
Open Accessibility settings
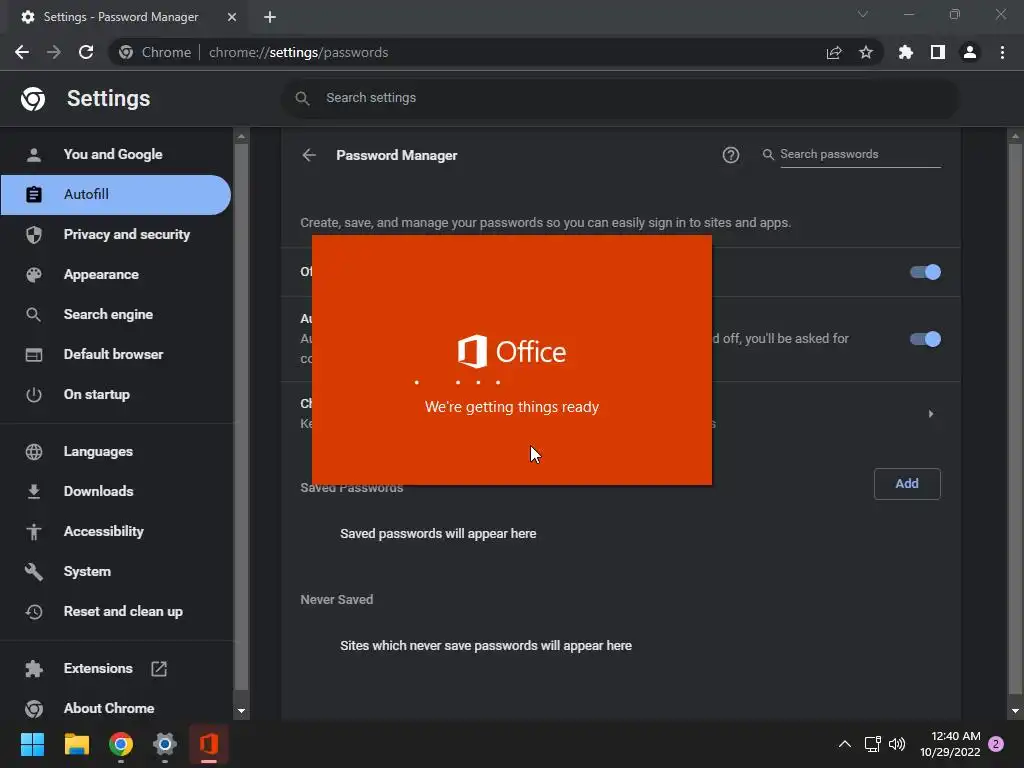[x=116, y=532]
